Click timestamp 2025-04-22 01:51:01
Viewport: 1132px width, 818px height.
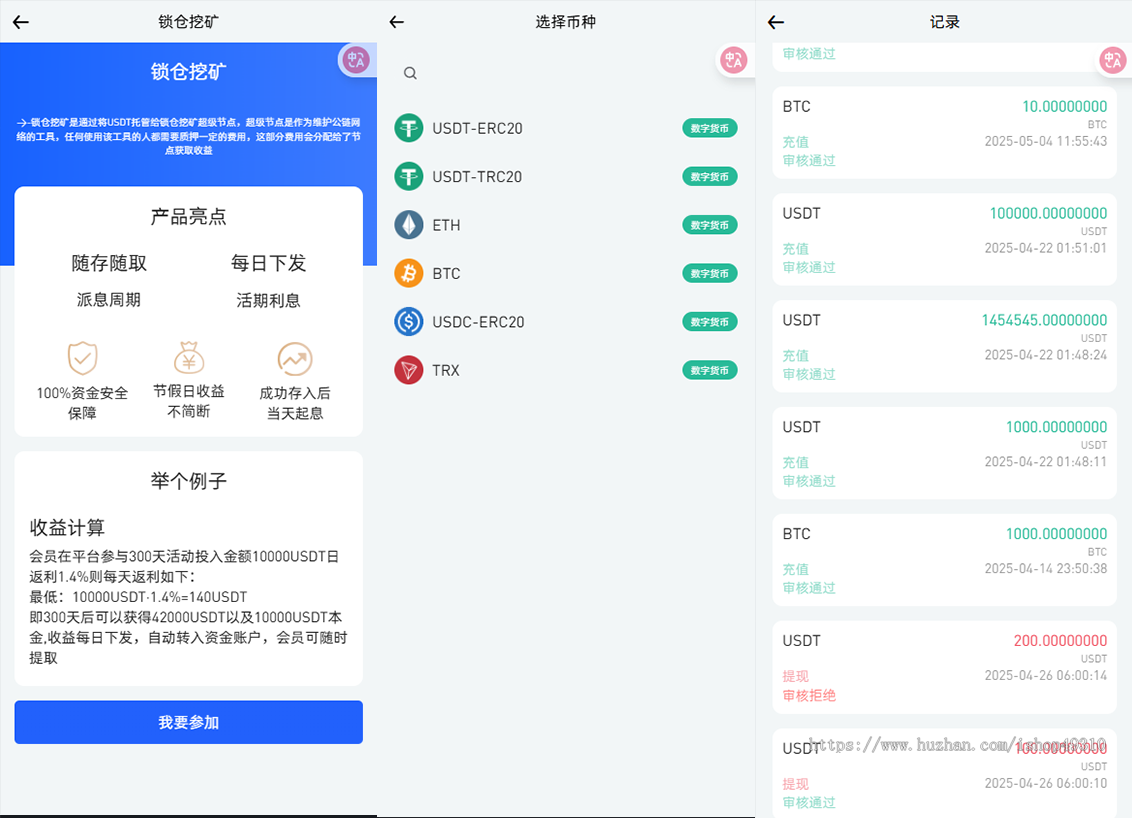(x=1045, y=248)
